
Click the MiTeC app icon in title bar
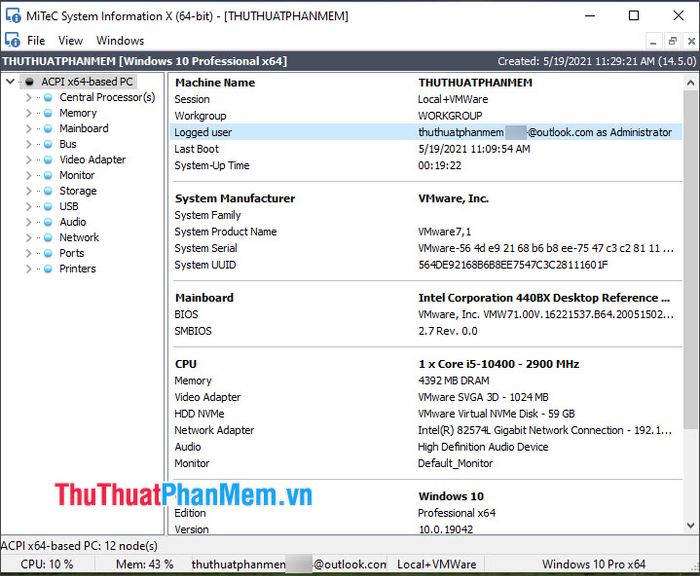click(x=13, y=16)
